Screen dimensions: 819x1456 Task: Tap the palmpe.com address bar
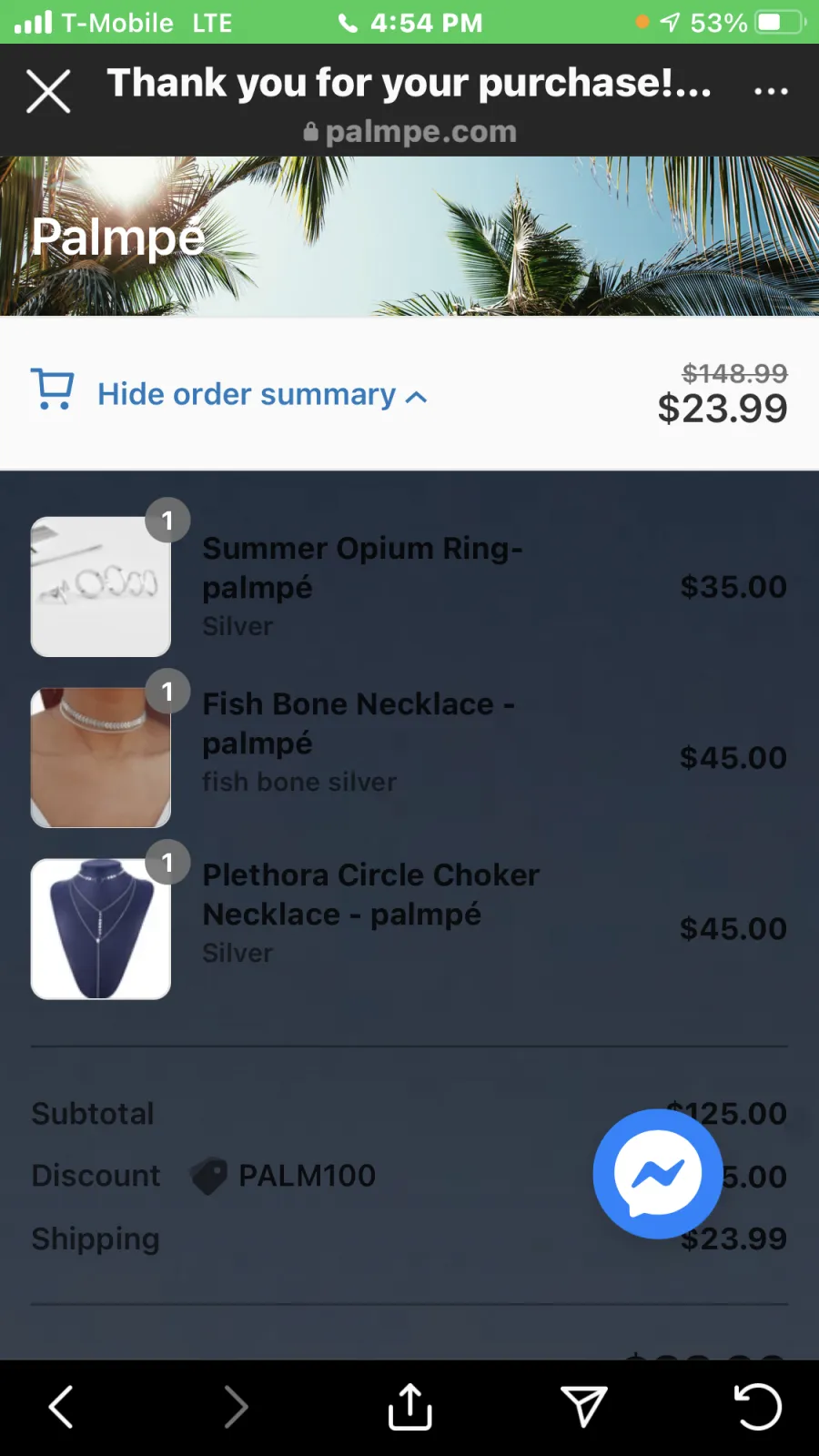pos(410,132)
